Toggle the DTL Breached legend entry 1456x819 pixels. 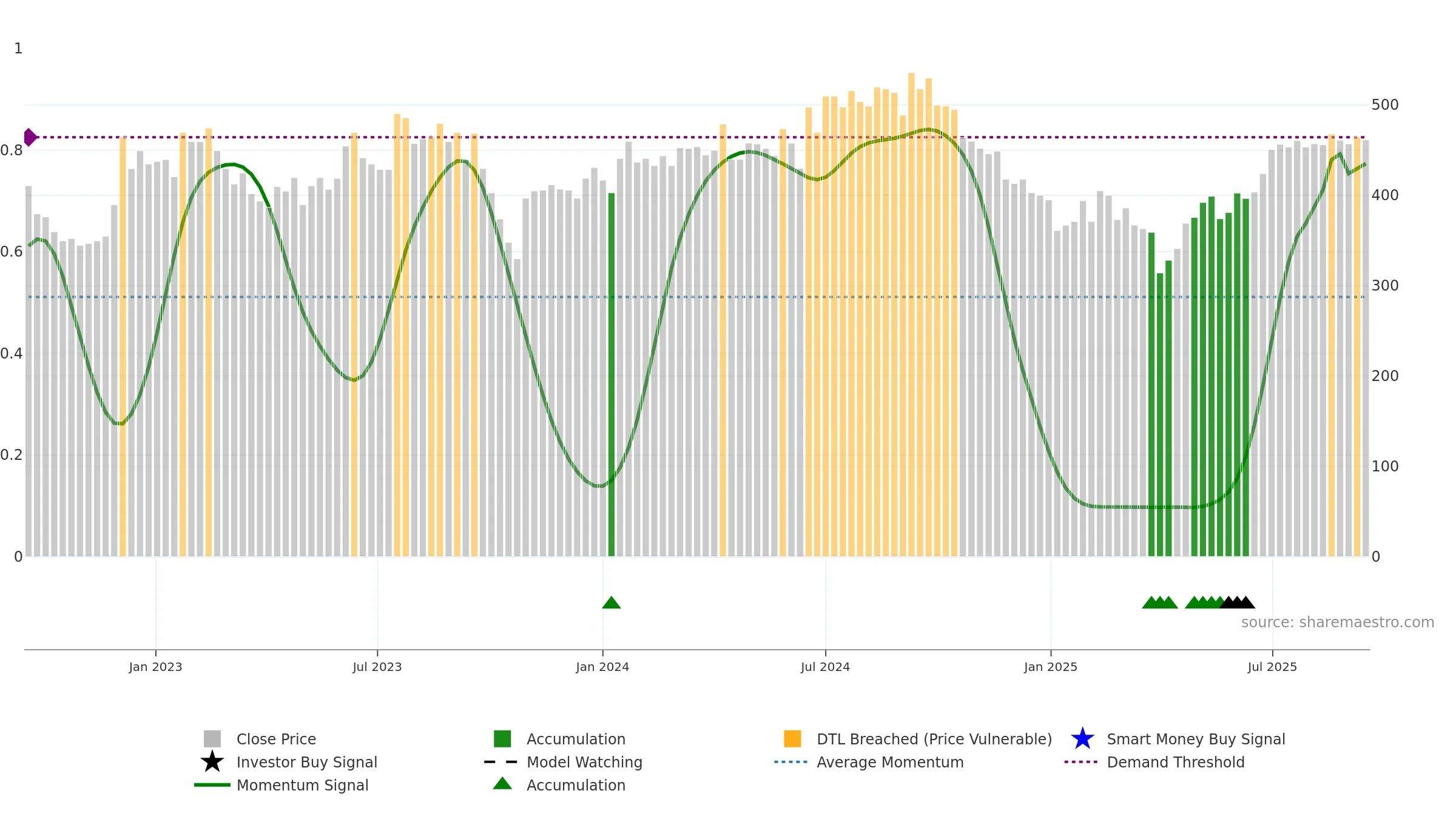pos(934,739)
